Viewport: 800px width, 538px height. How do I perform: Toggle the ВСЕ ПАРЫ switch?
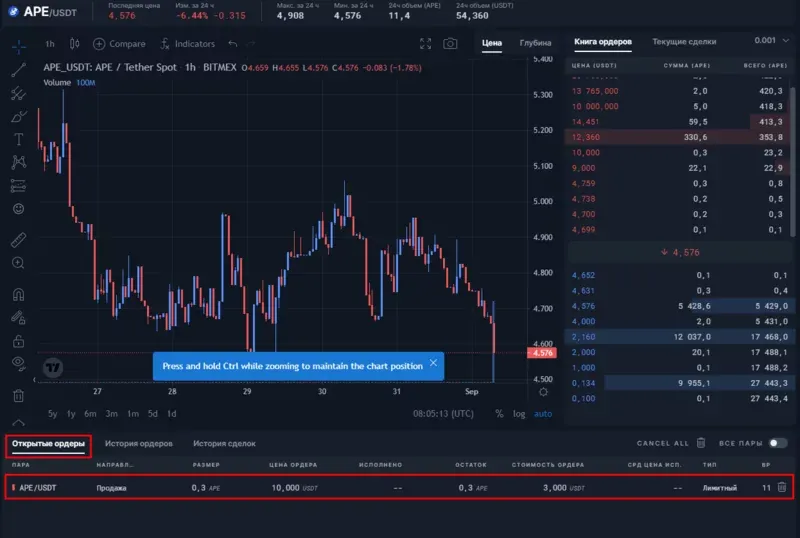point(778,443)
